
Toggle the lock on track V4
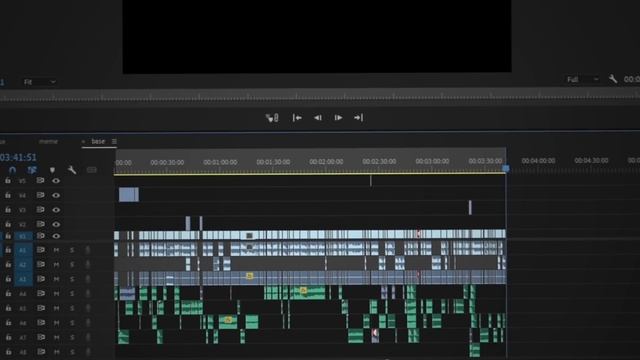point(8,195)
